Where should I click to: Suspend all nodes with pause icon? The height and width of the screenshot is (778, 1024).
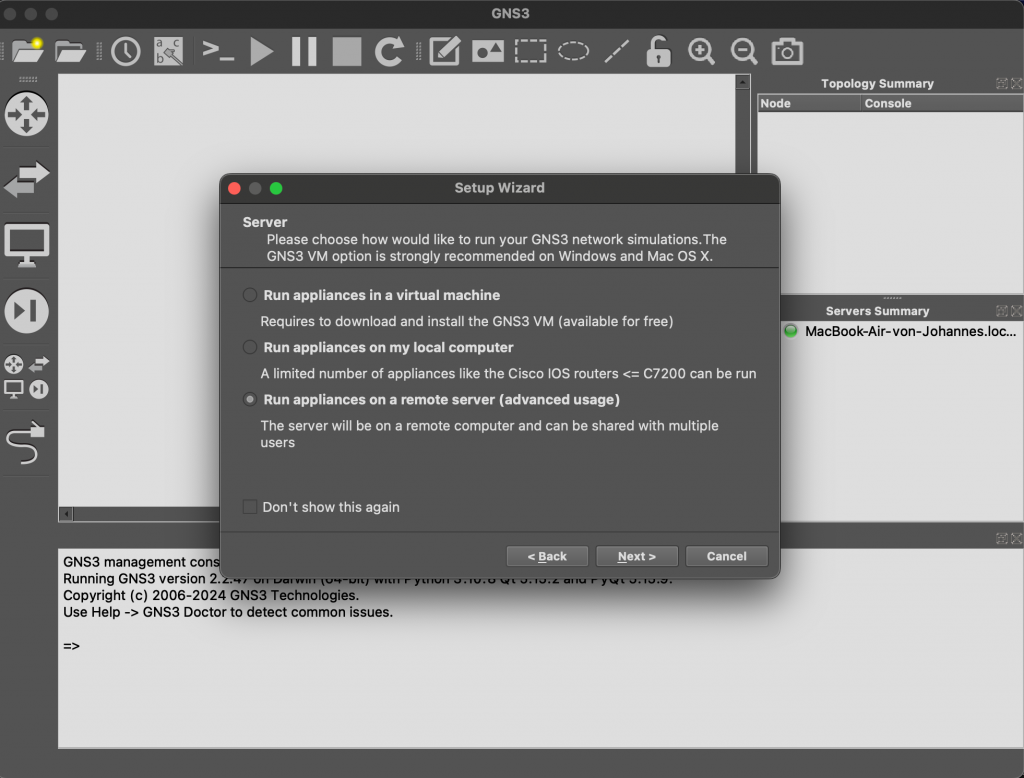(304, 51)
